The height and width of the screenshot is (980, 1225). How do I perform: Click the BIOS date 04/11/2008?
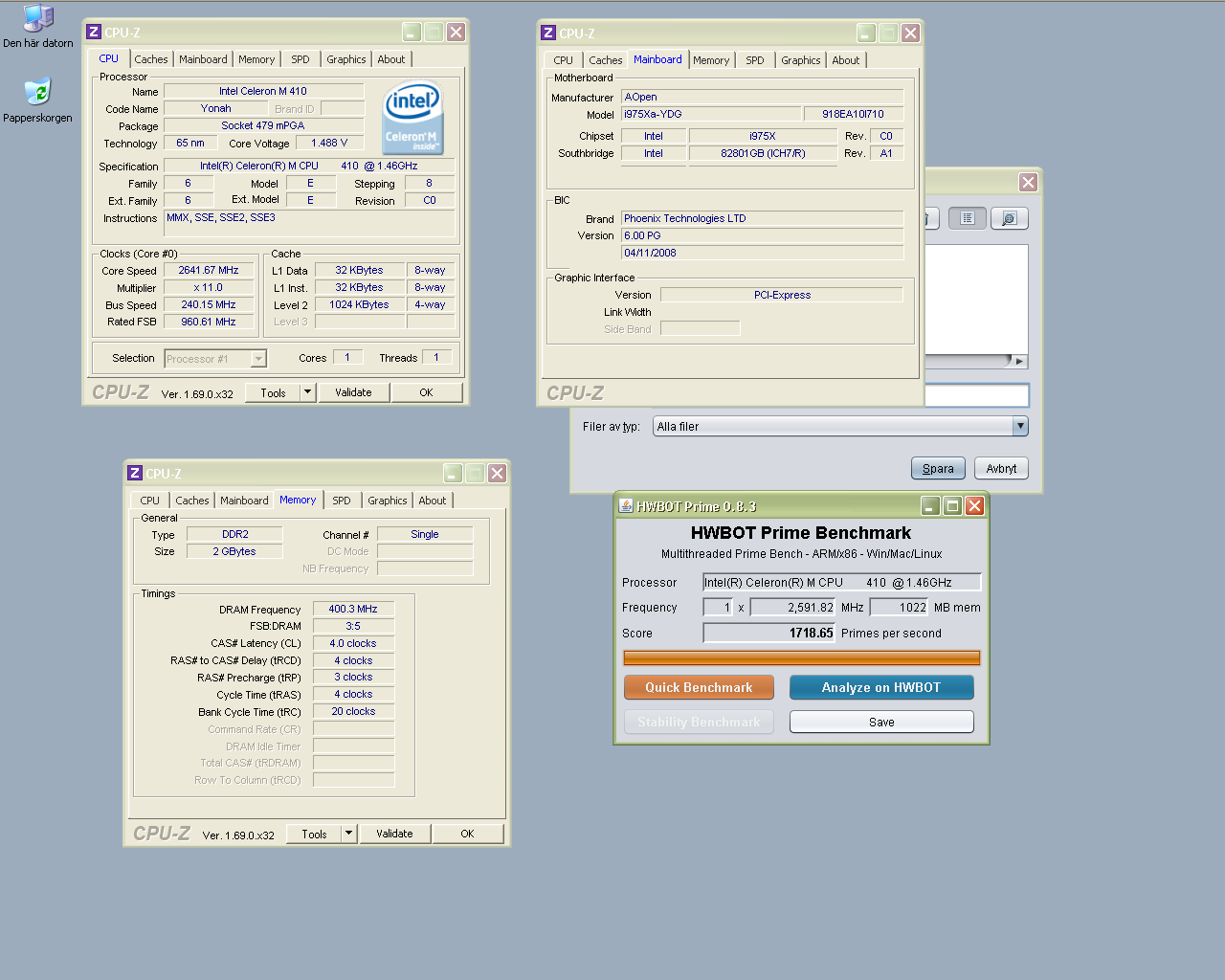pos(763,253)
